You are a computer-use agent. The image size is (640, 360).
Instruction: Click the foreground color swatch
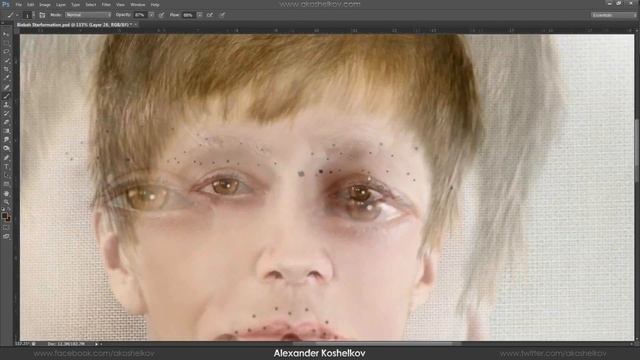[4, 216]
